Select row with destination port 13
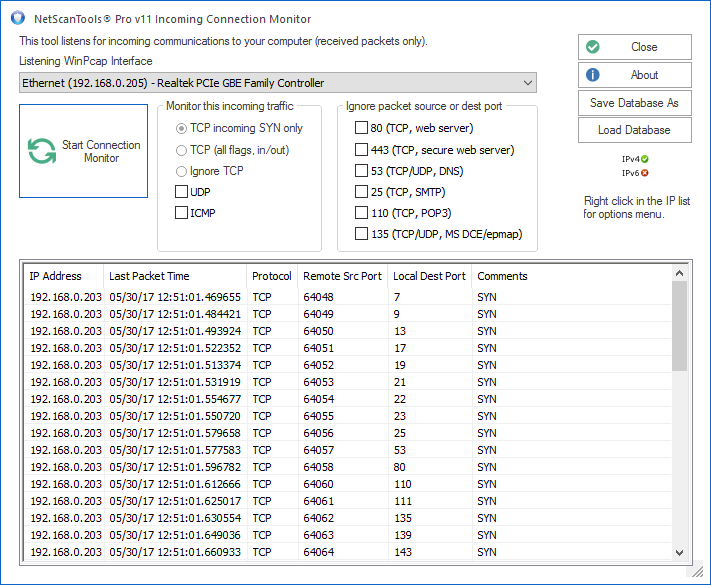 click(347, 331)
